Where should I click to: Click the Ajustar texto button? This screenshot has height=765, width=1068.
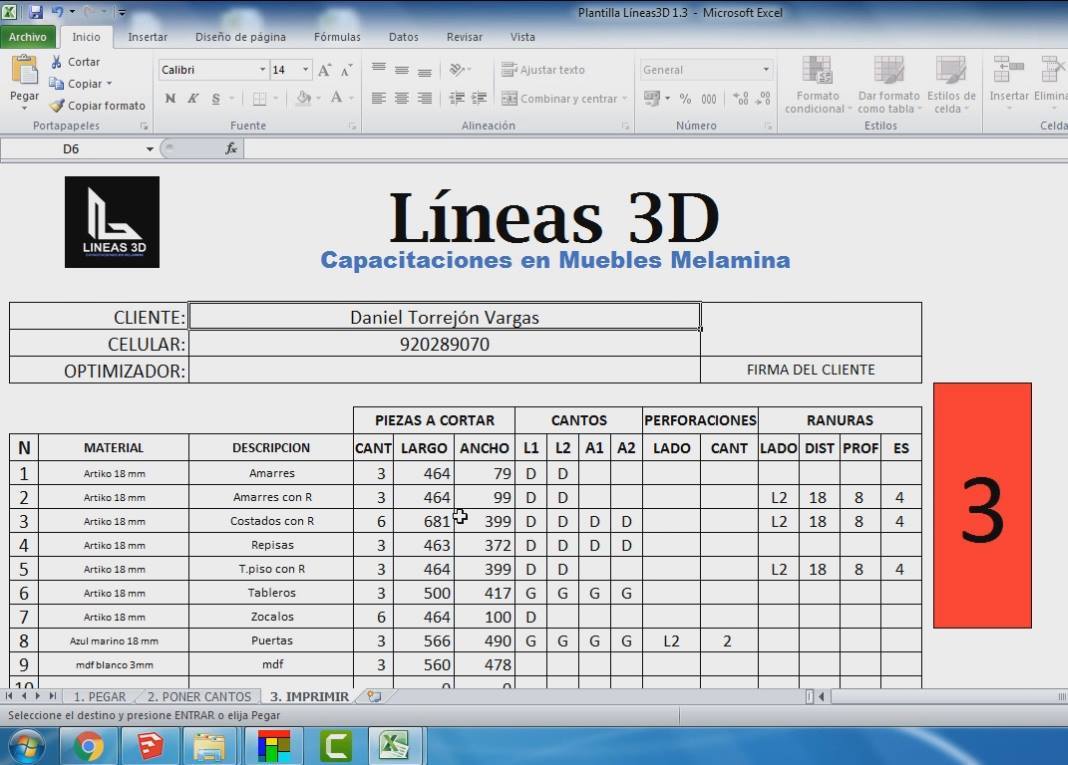[543, 69]
